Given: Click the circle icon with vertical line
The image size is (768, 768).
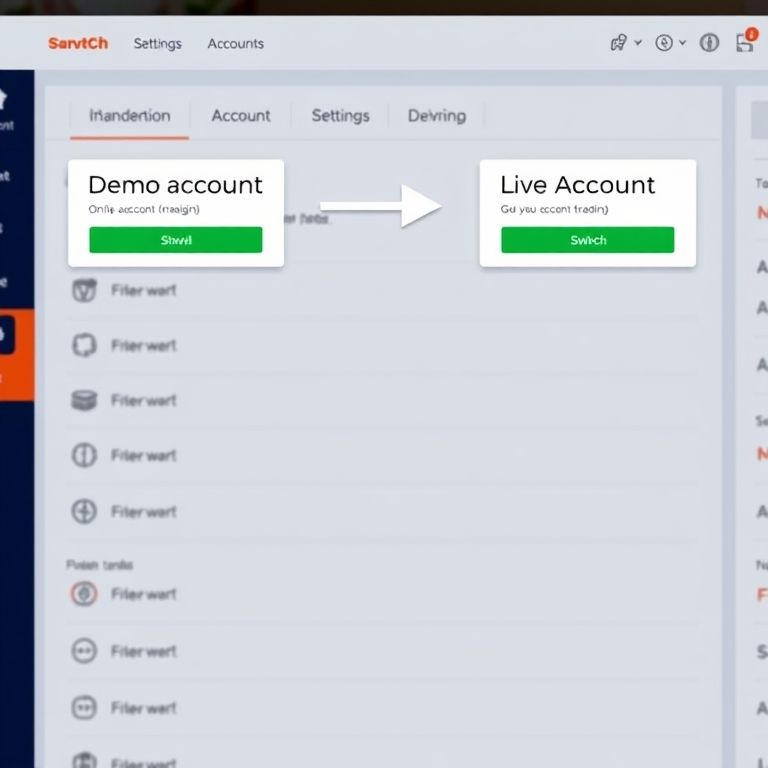Looking at the screenshot, I should pyautogui.click(x=84, y=456).
